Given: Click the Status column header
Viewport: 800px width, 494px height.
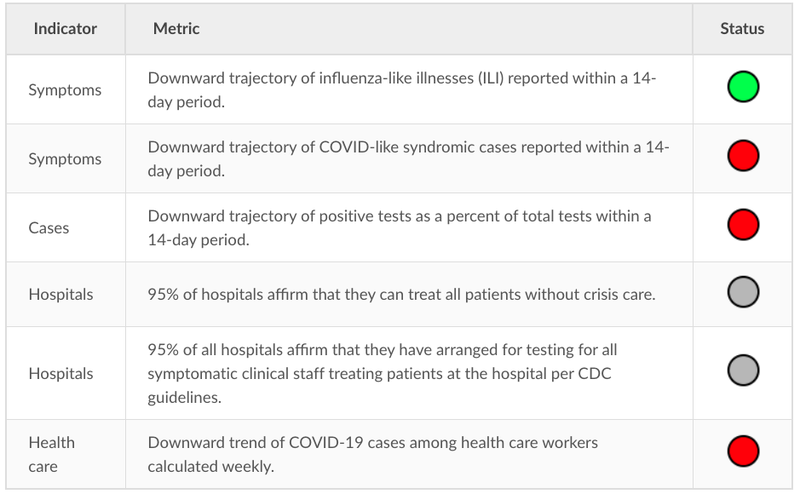Looking at the screenshot, I should 742,29.
